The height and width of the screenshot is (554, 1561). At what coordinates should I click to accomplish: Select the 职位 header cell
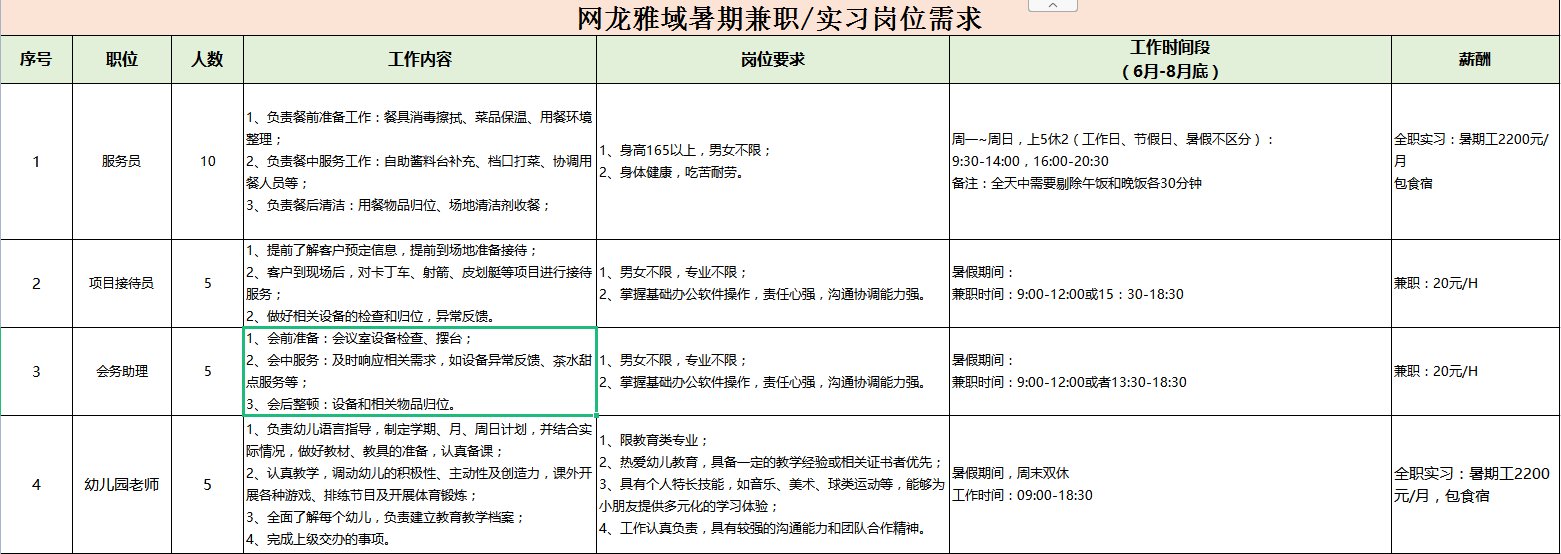point(122,59)
